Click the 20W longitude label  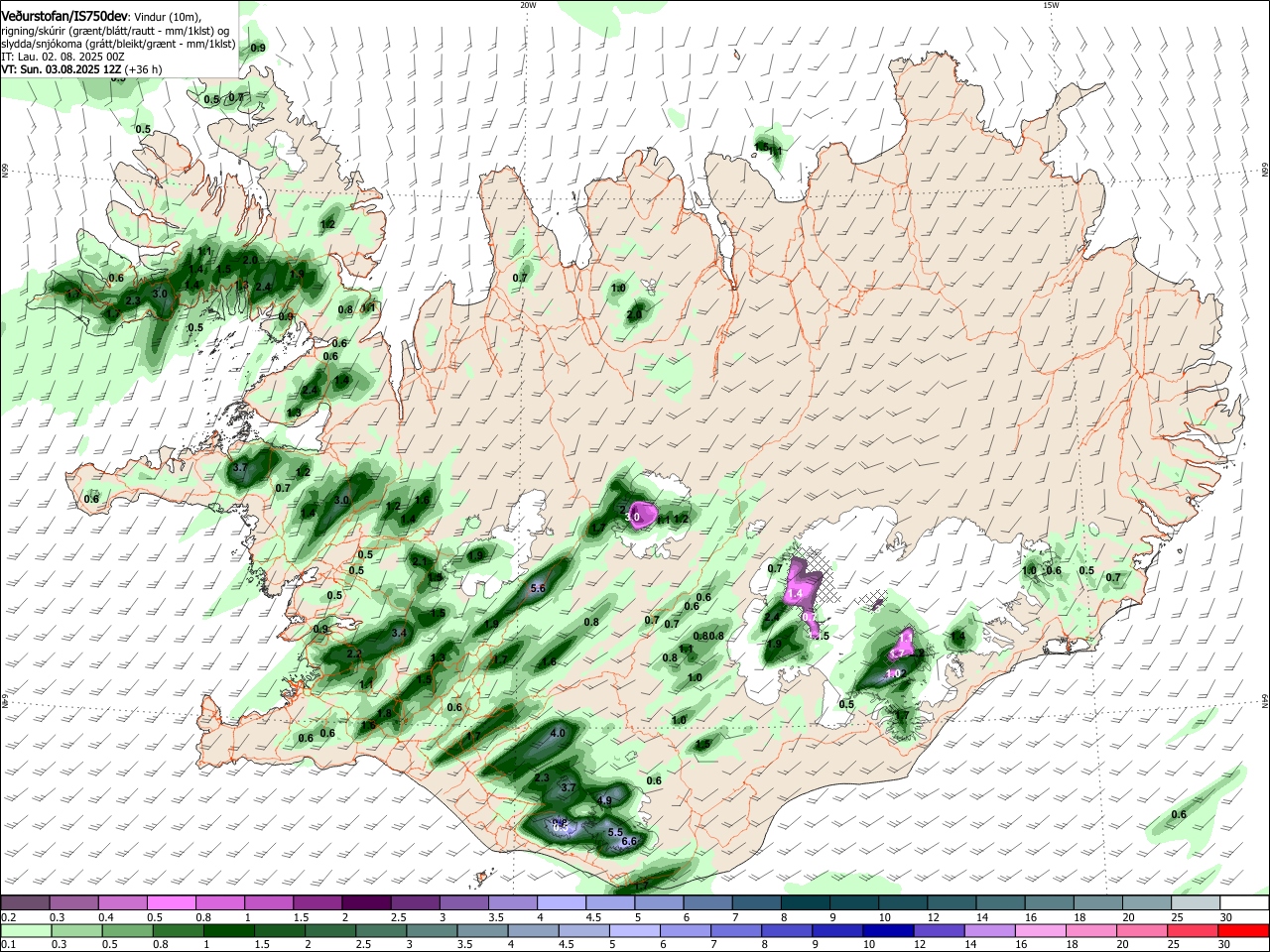527,5
